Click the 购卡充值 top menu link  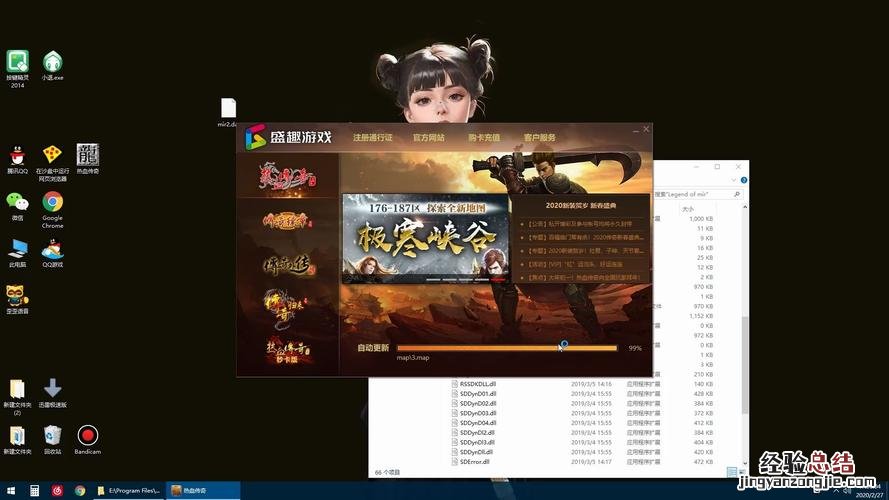[484, 137]
